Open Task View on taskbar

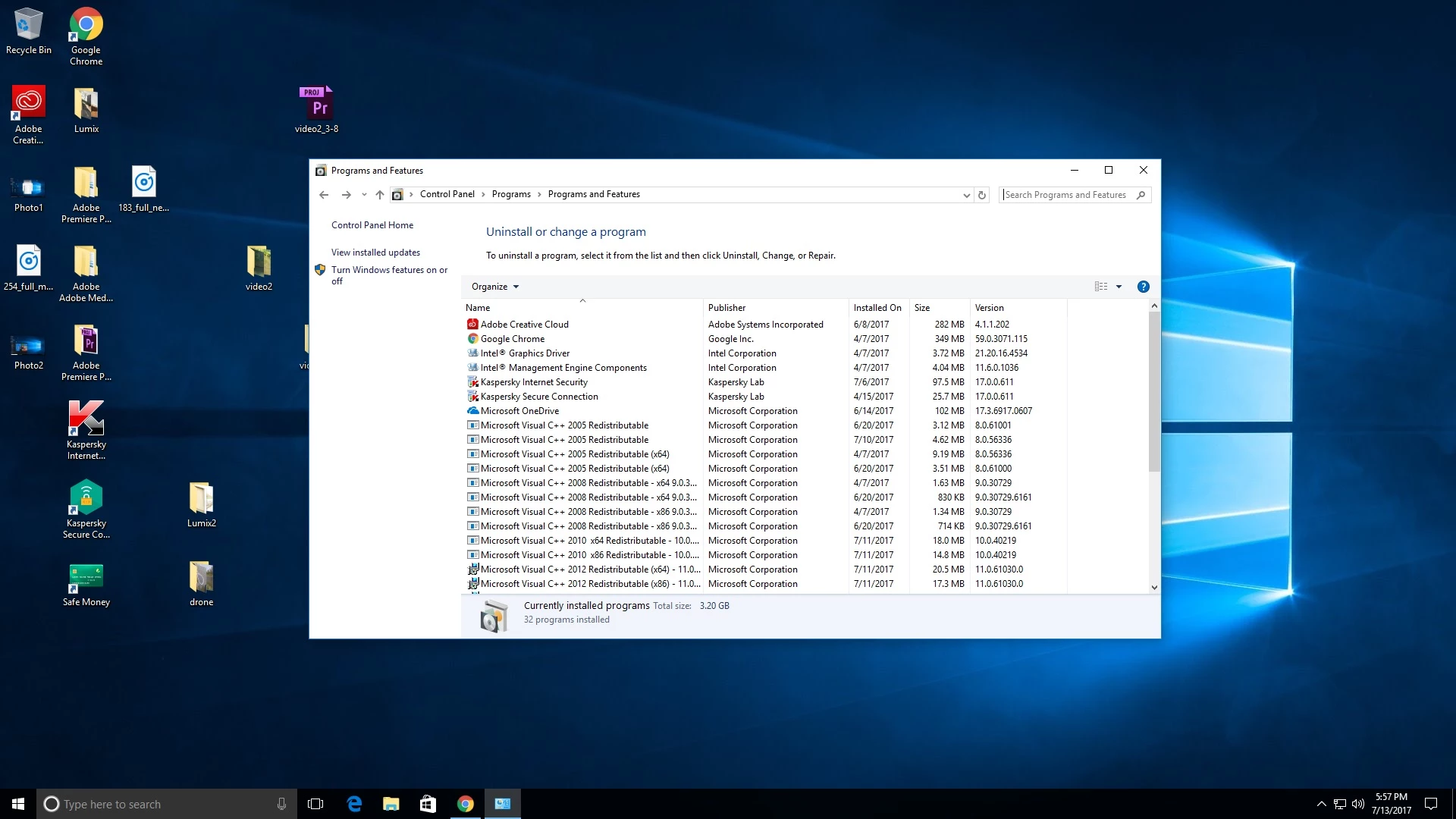[x=315, y=804]
